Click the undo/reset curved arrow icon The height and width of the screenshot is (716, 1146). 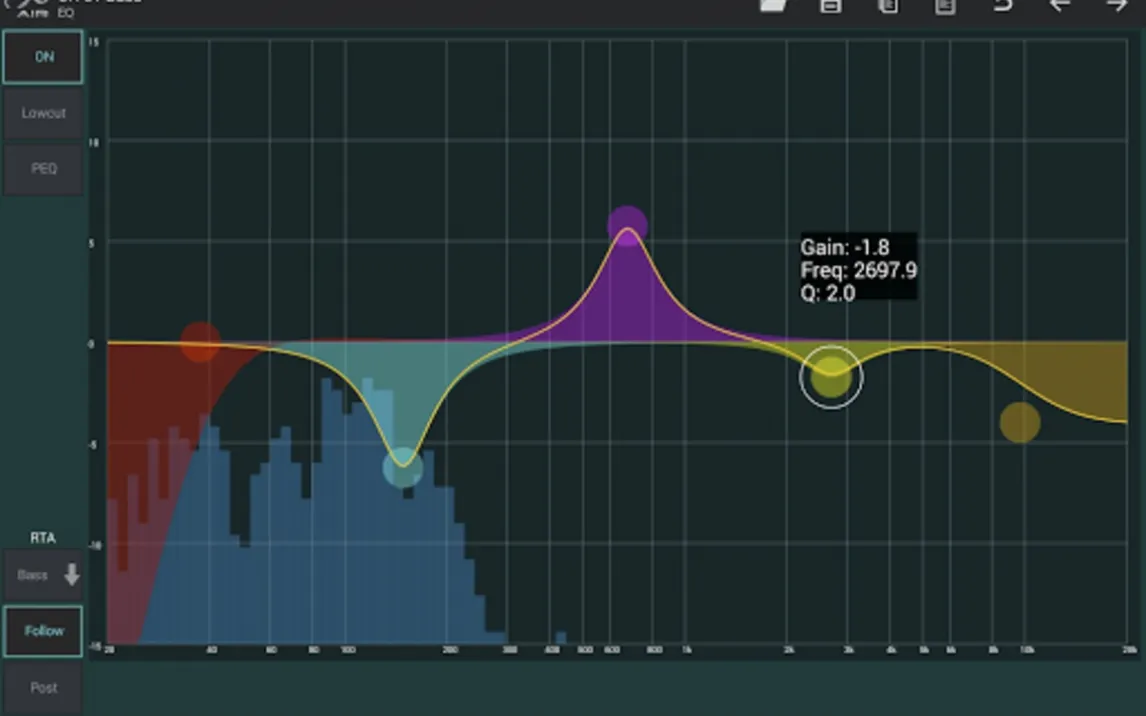1003,5
